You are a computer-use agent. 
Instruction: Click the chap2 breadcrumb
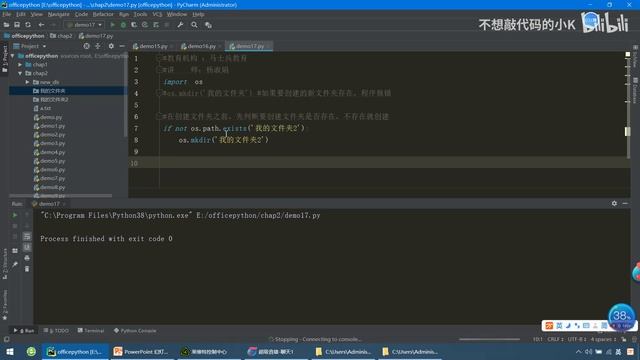click(x=61, y=36)
